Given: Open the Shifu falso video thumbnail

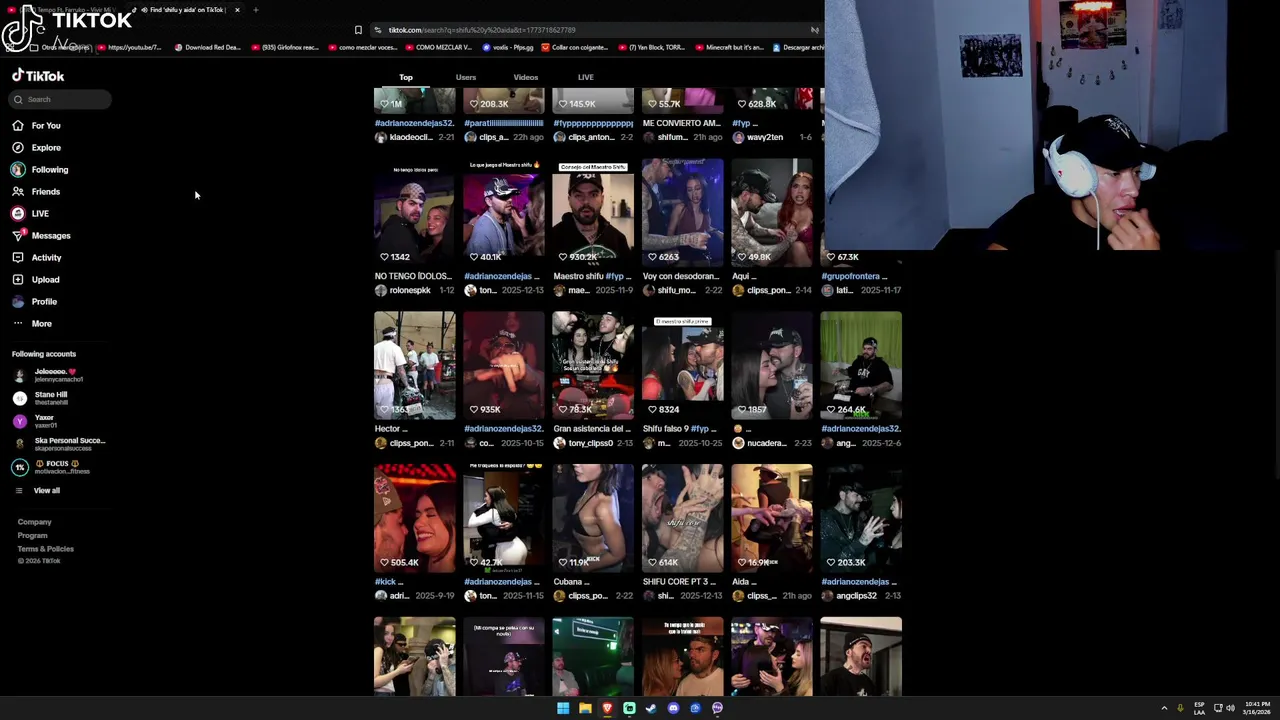Looking at the screenshot, I should tap(682, 364).
